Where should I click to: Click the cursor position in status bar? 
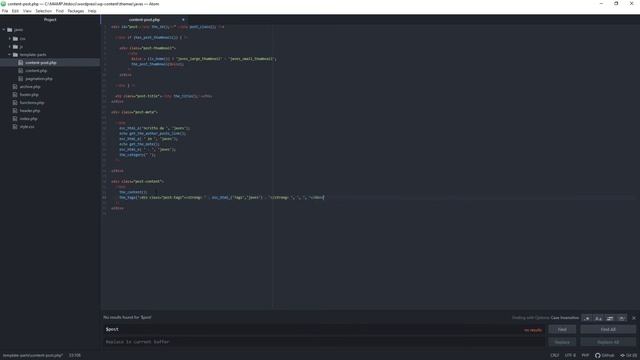tap(75, 356)
